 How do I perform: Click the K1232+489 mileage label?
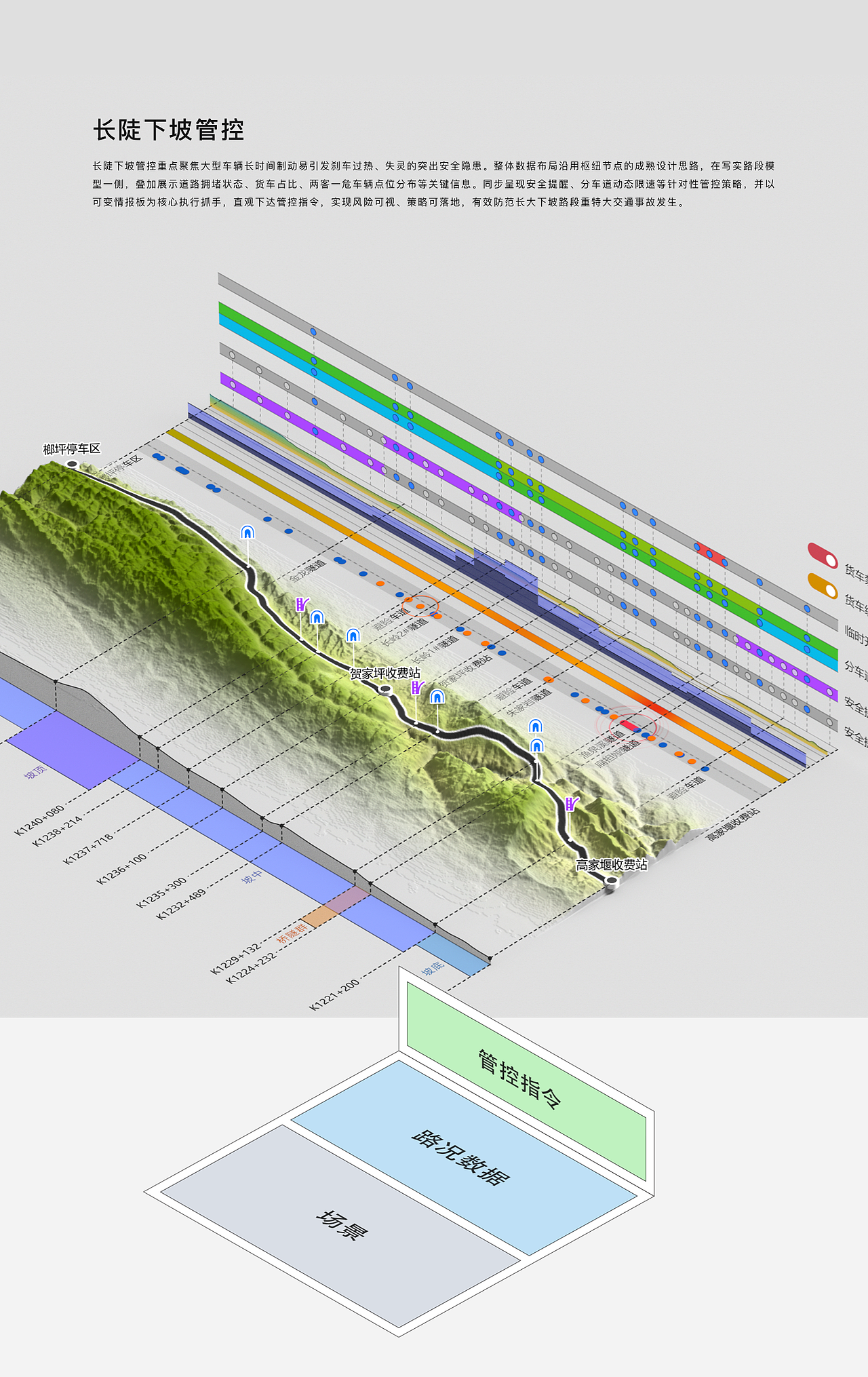point(181,904)
